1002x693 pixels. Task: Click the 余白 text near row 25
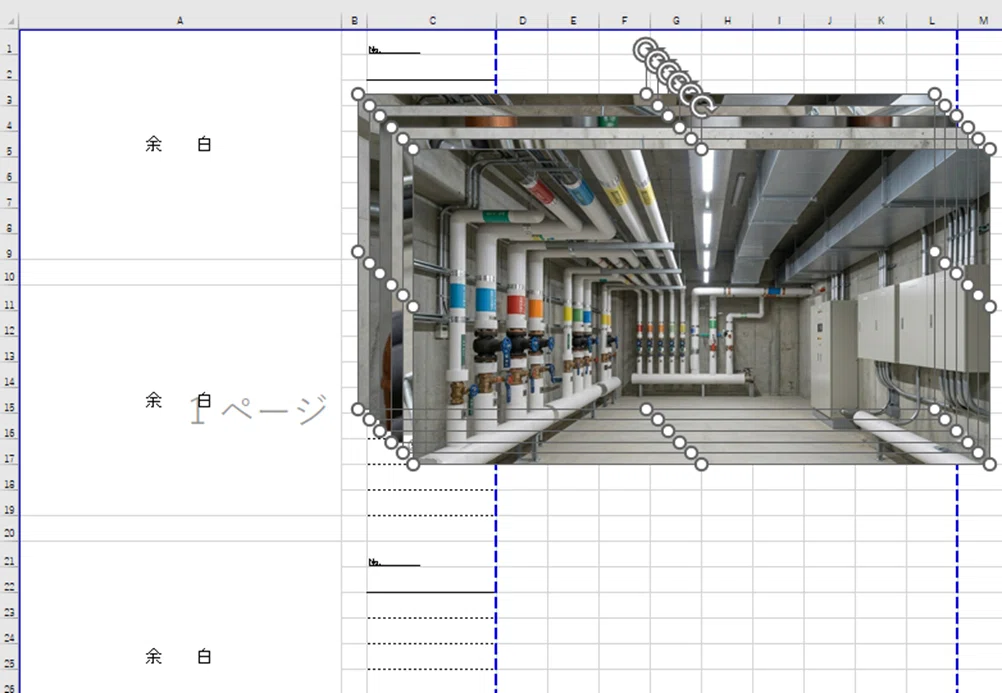(x=178, y=656)
